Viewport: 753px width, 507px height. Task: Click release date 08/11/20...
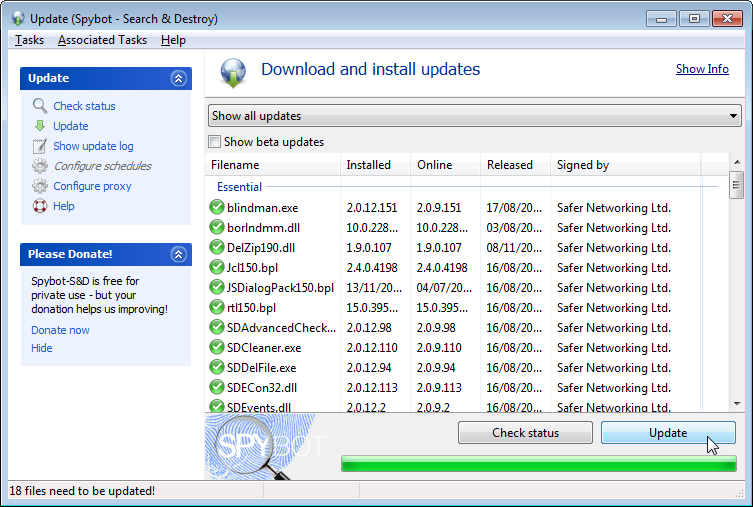coord(514,248)
